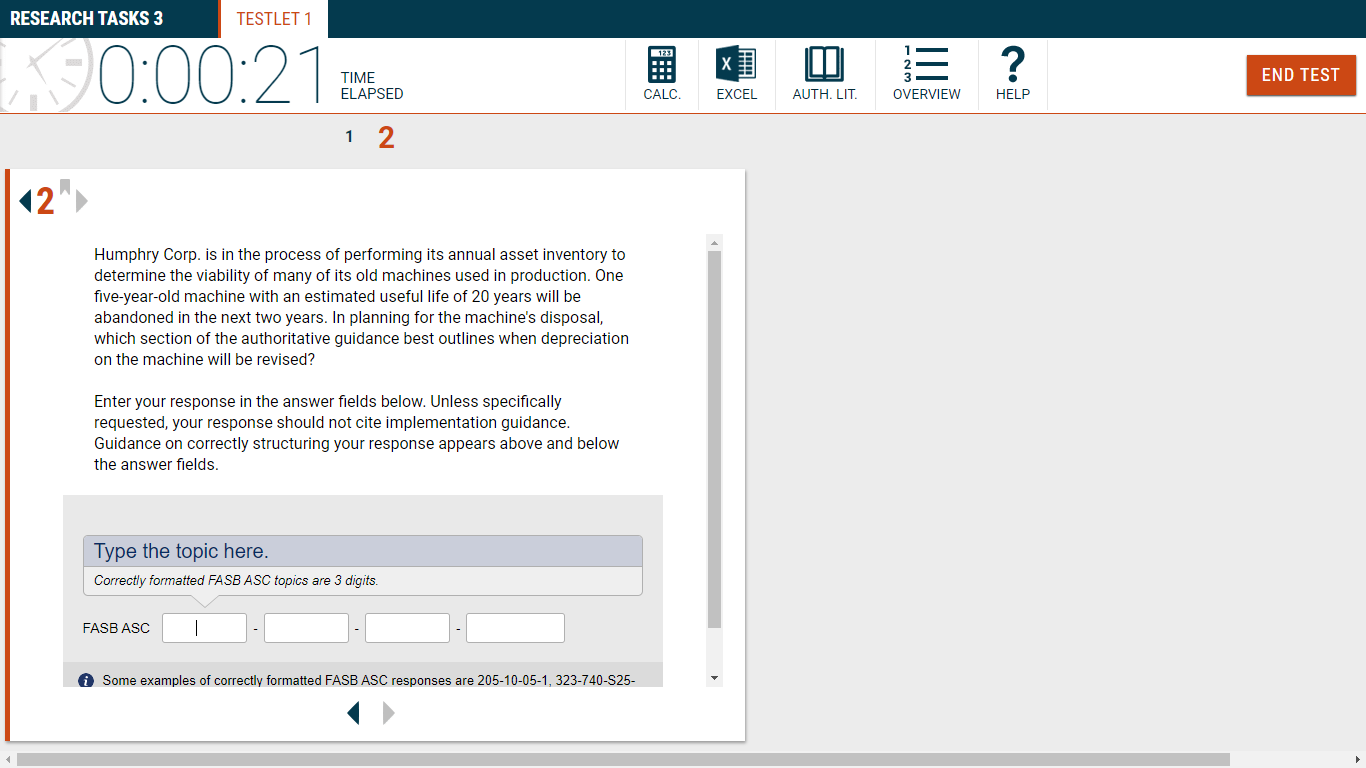Click the fourth FASB ASC paragraph field
The image size is (1366, 768).
pyautogui.click(x=515, y=628)
